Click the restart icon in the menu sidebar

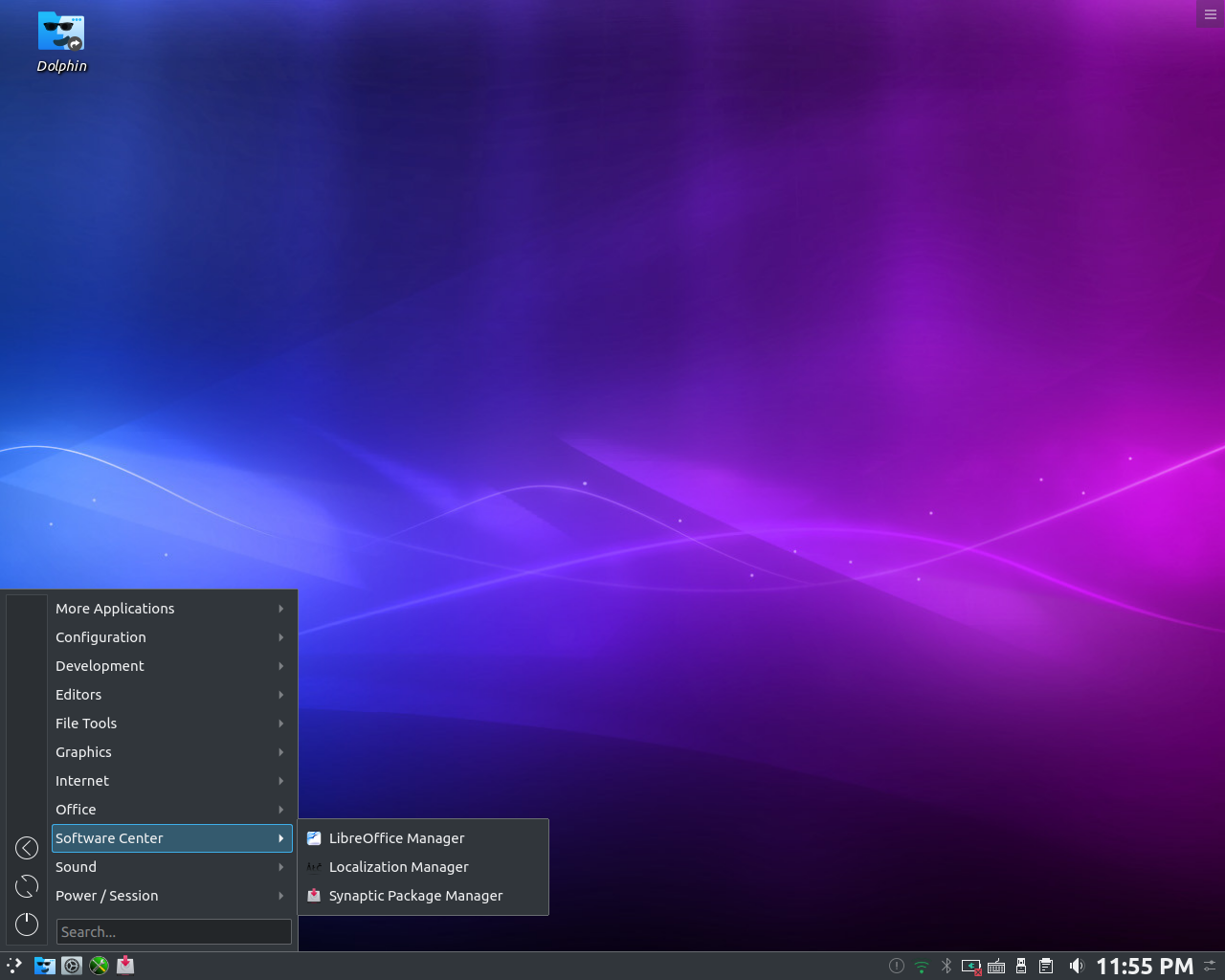coord(27,886)
